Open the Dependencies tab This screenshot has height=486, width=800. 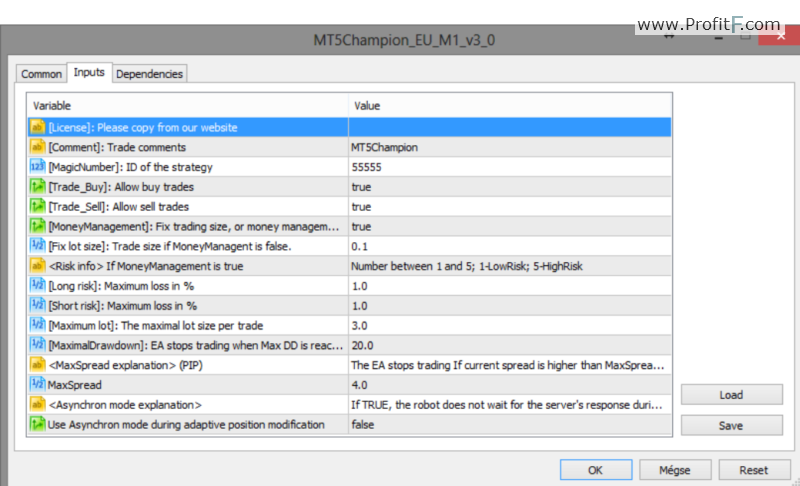pyautogui.click(x=149, y=74)
